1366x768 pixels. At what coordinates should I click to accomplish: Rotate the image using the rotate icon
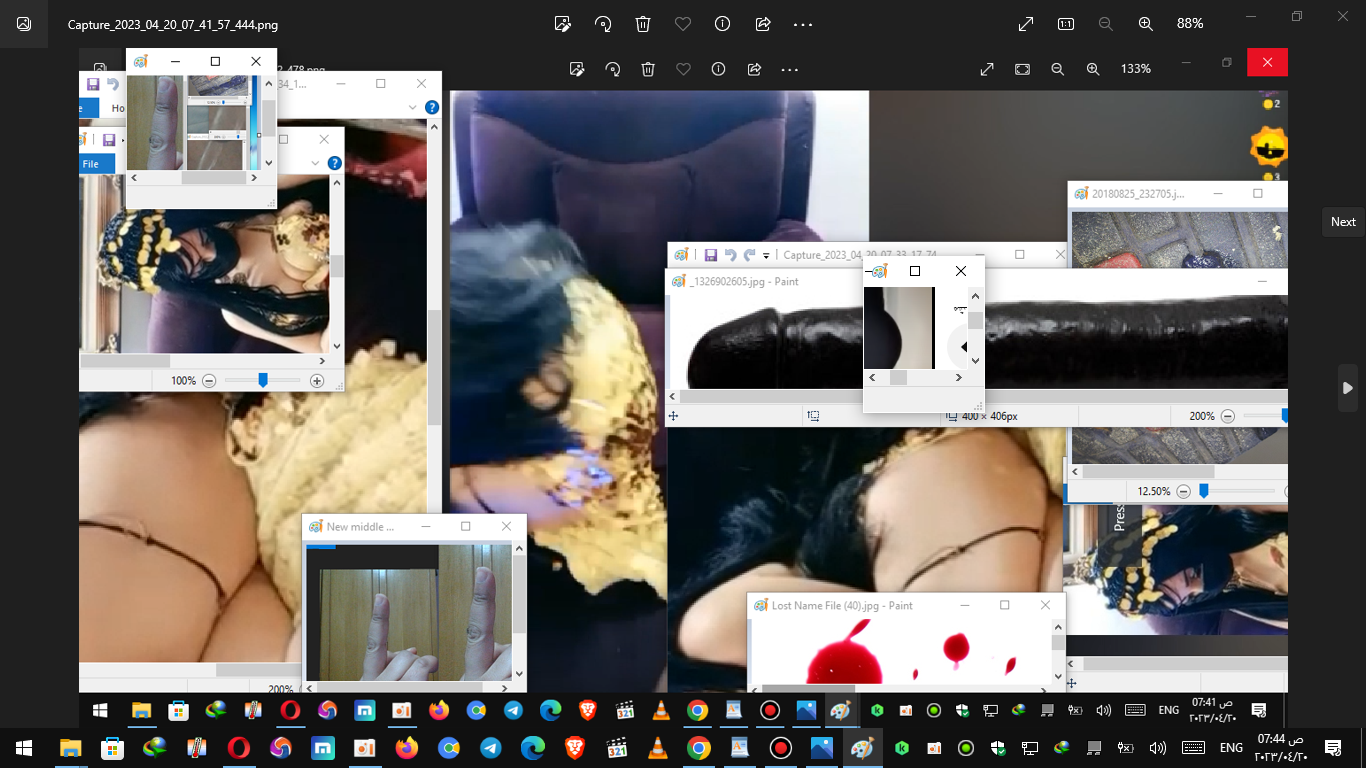click(602, 23)
